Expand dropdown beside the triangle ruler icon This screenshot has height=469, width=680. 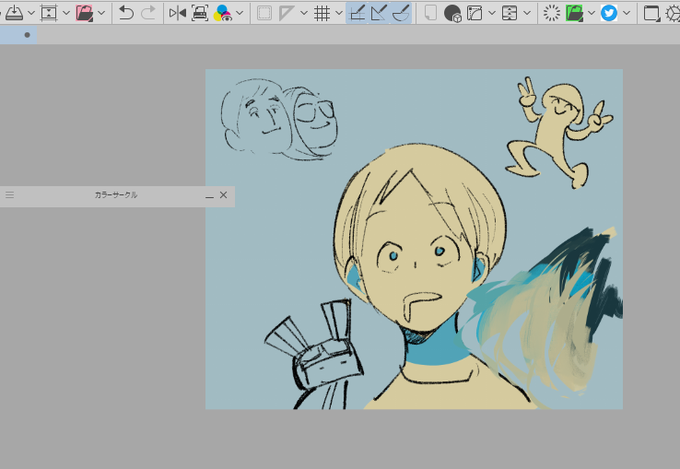(x=304, y=13)
